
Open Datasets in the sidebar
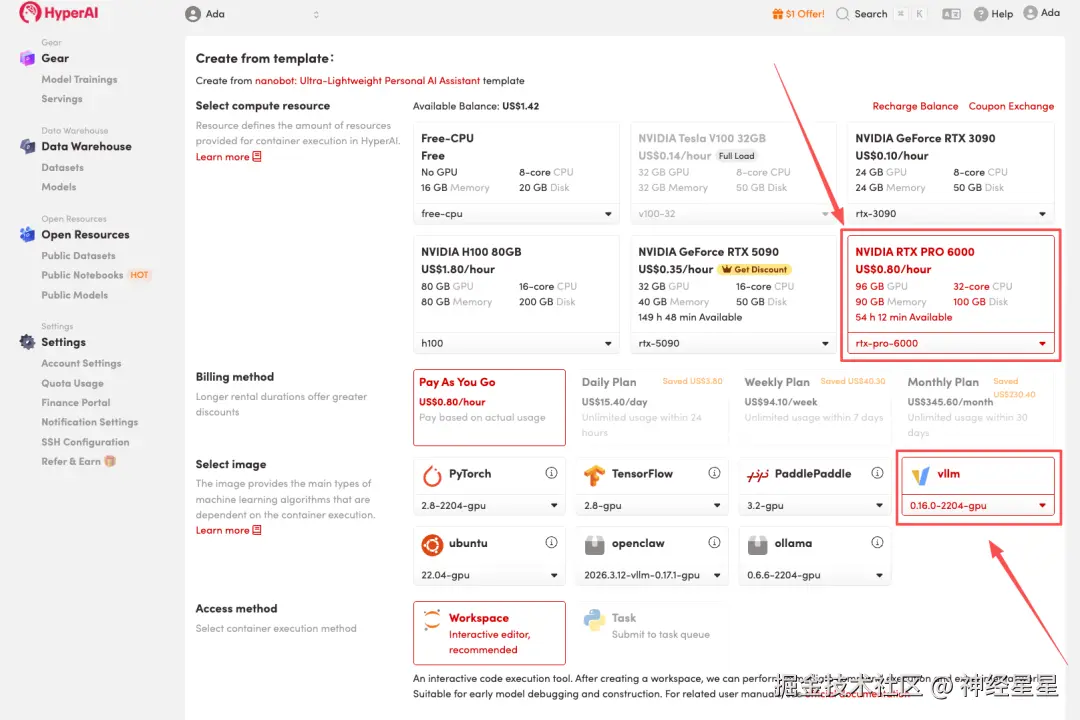coord(62,167)
